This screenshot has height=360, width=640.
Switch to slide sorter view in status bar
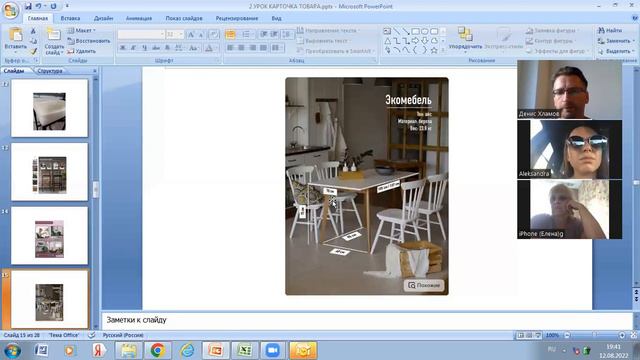click(529, 335)
